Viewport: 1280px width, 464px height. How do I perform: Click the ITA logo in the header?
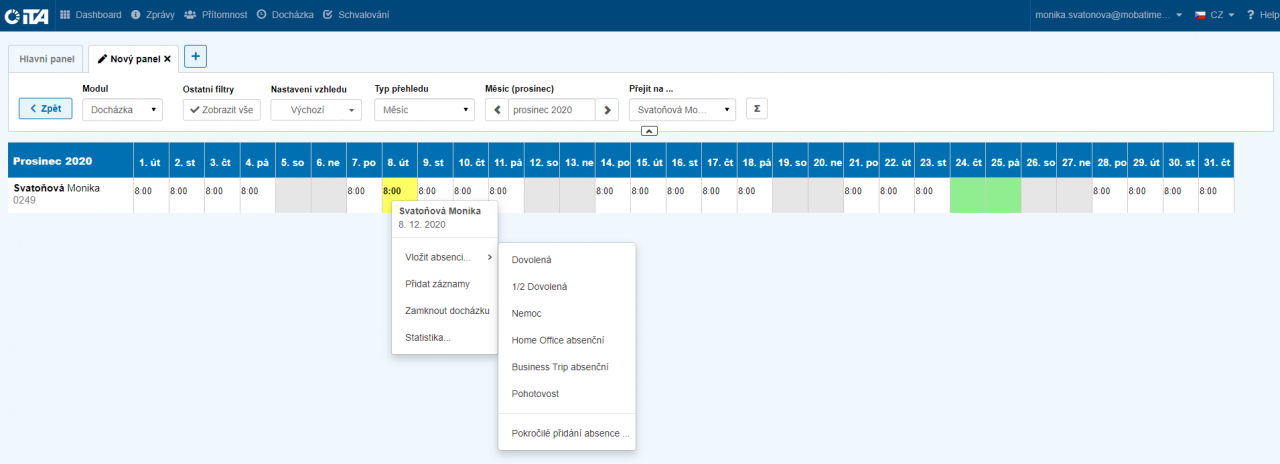[x=27, y=15]
